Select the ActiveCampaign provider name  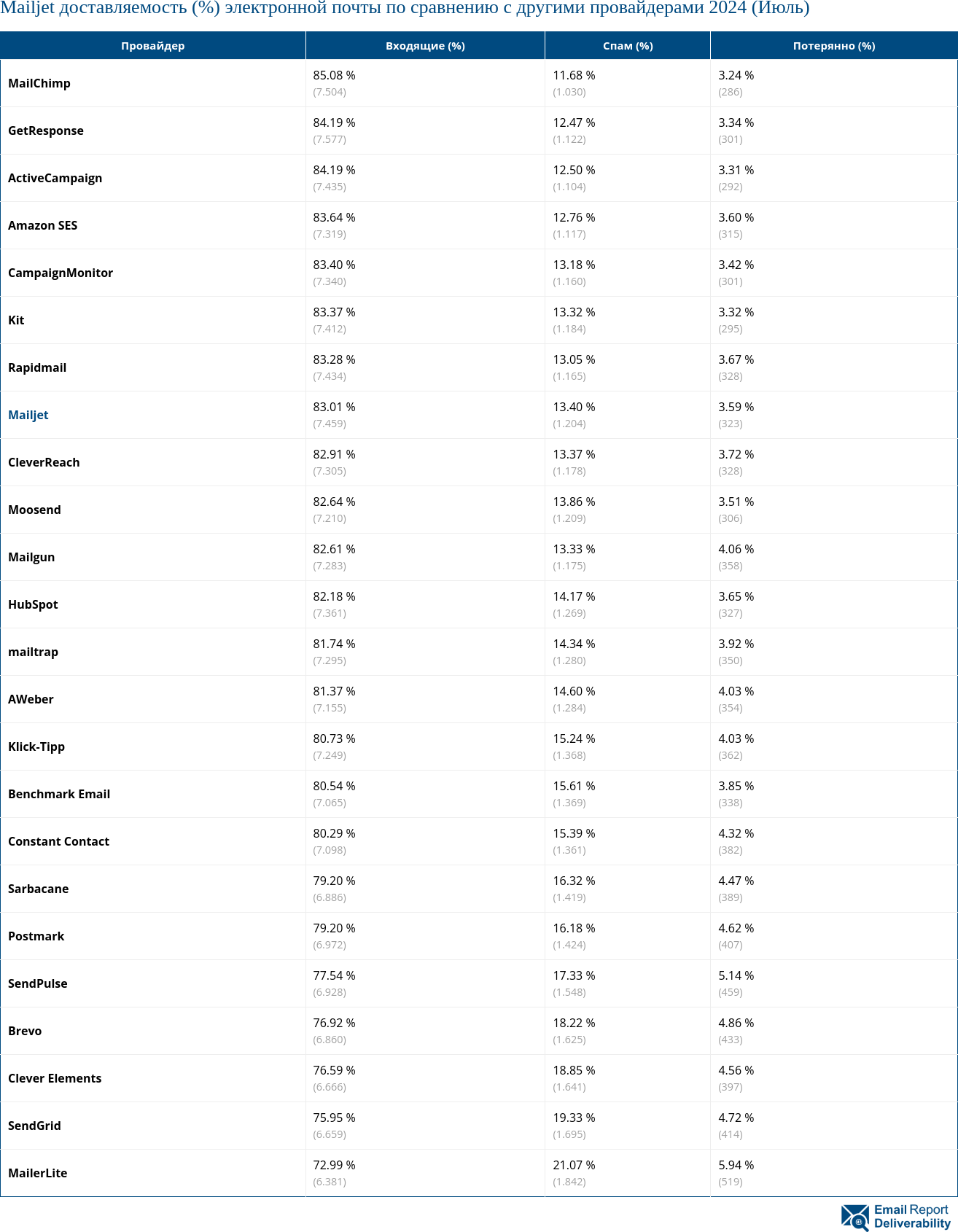(x=55, y=178)
